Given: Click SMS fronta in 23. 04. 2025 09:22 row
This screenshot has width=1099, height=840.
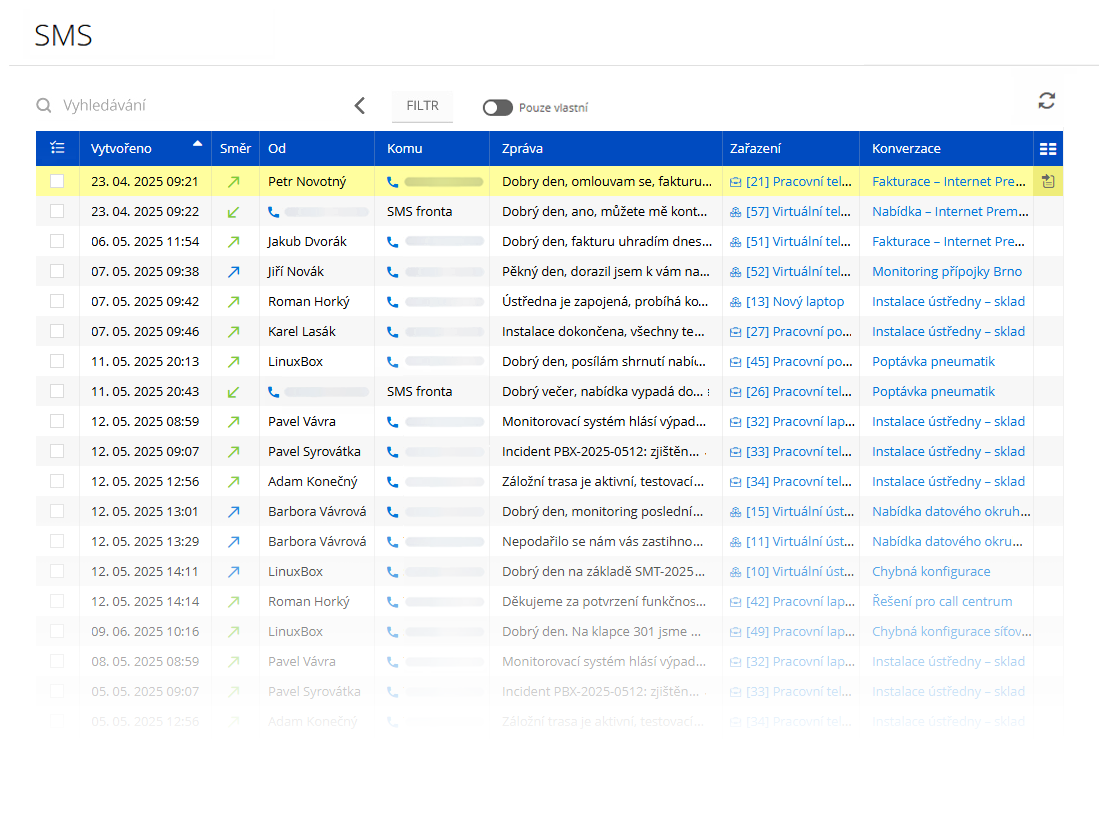Looking at the screenshot, I should pos(419,211).
